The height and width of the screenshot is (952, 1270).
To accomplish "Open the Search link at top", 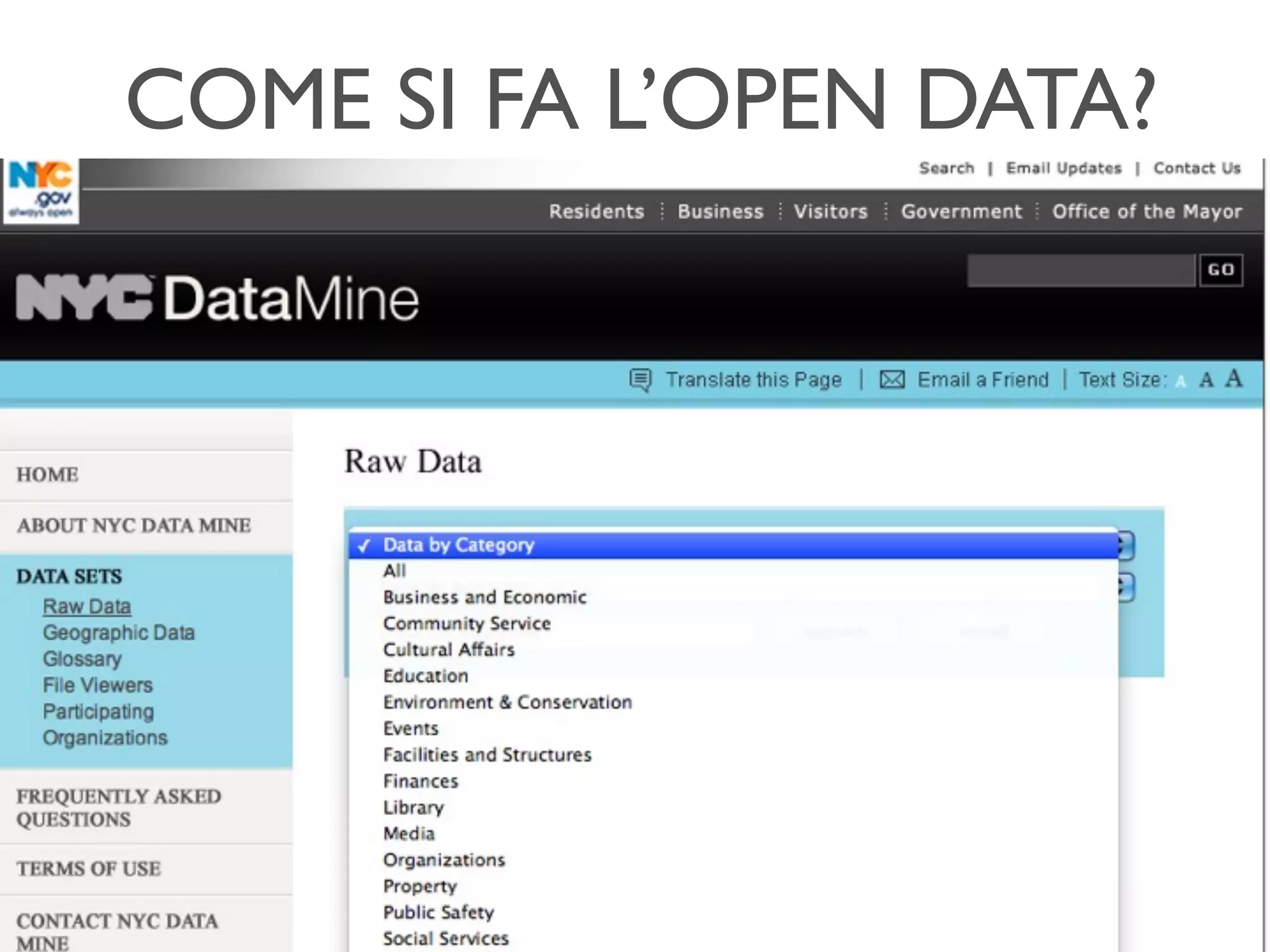I will coord(947,169).
